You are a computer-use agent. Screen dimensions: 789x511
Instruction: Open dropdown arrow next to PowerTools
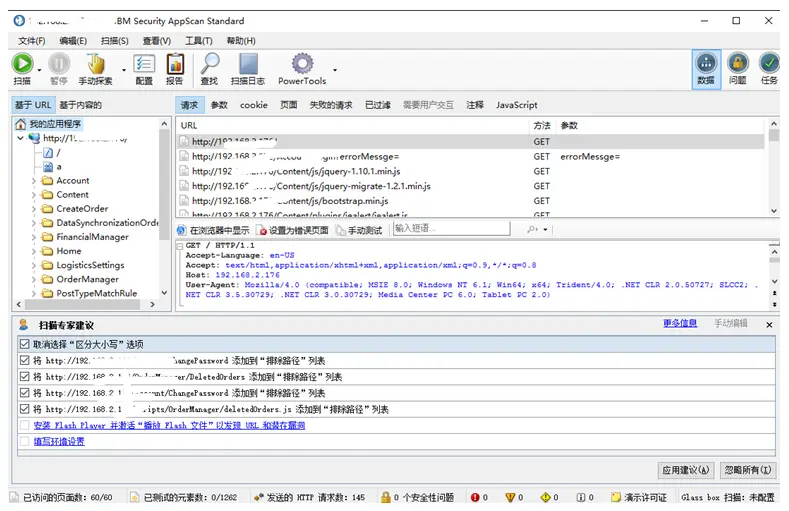click(x=335, y=70)
